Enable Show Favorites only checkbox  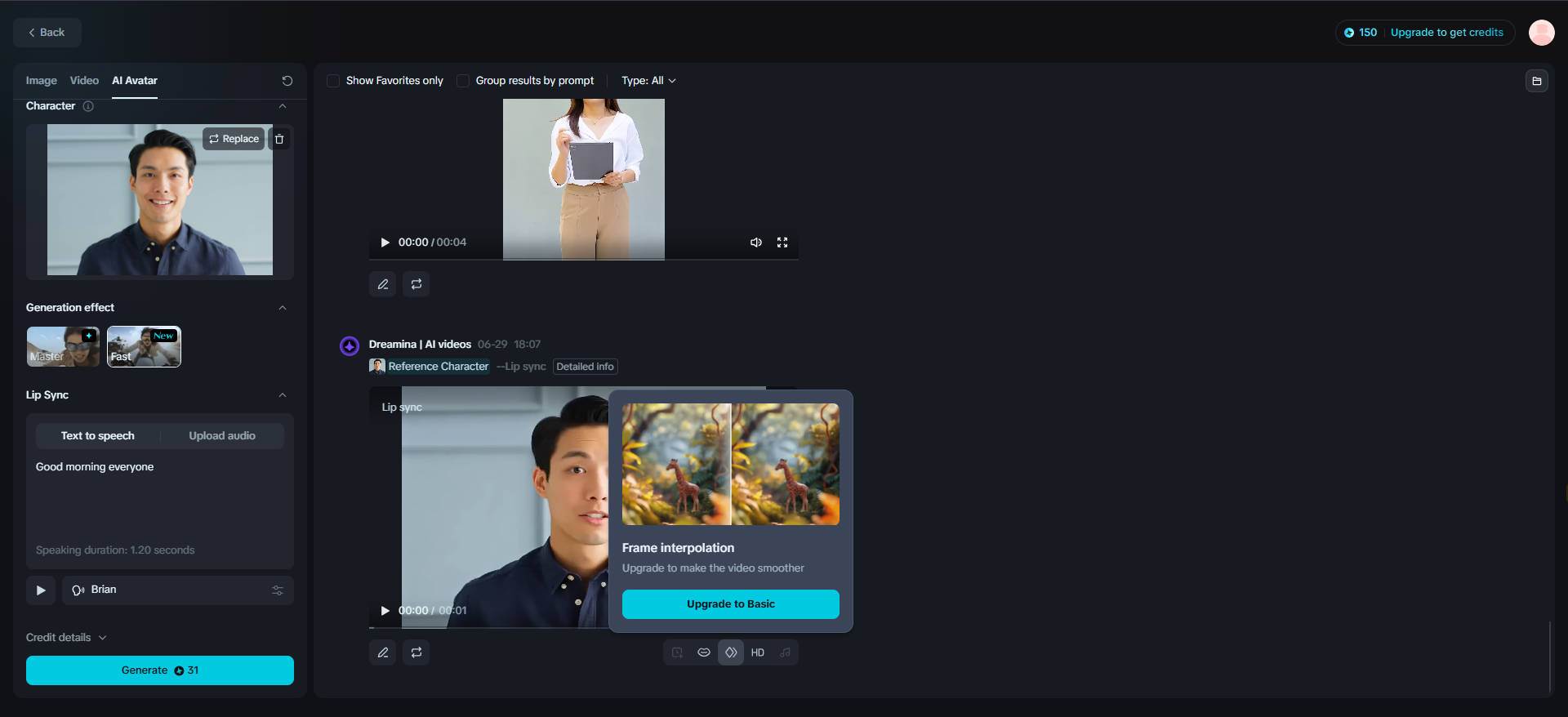point(333,81)
